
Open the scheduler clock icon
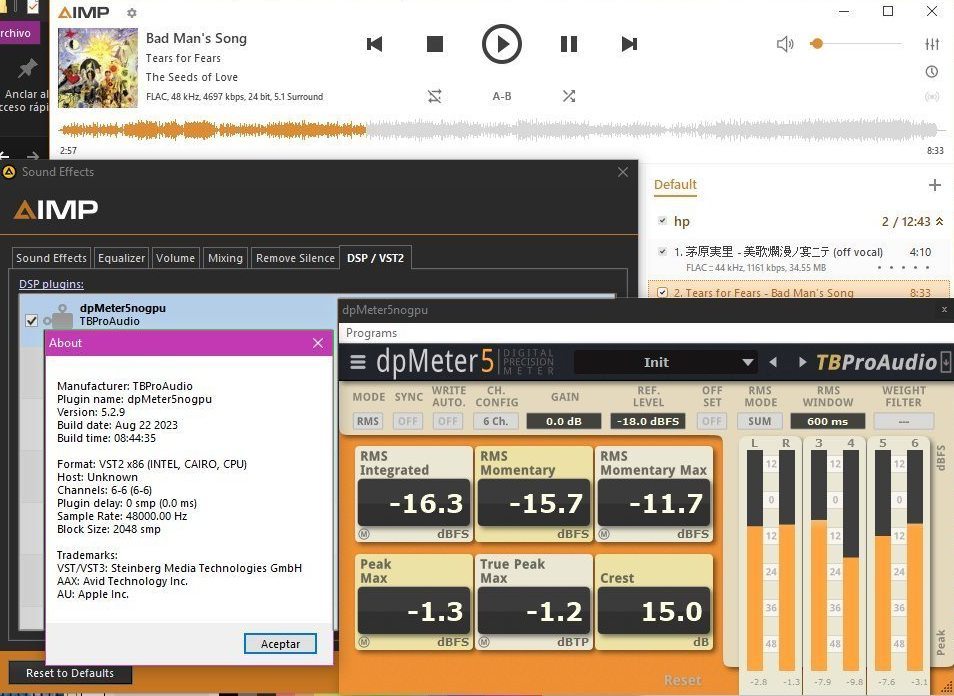[932, 72]
